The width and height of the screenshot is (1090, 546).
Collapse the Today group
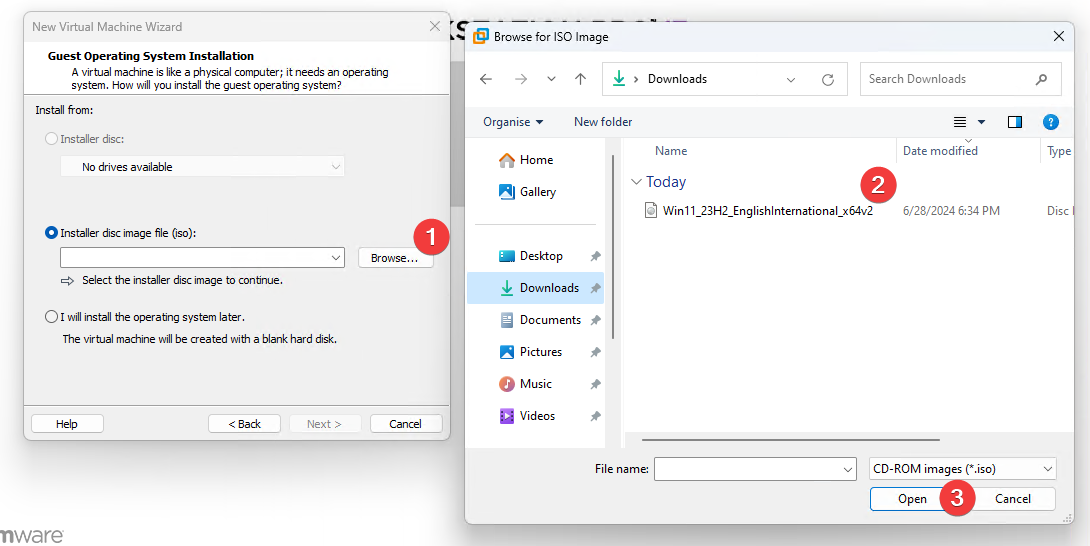[636, 182]
